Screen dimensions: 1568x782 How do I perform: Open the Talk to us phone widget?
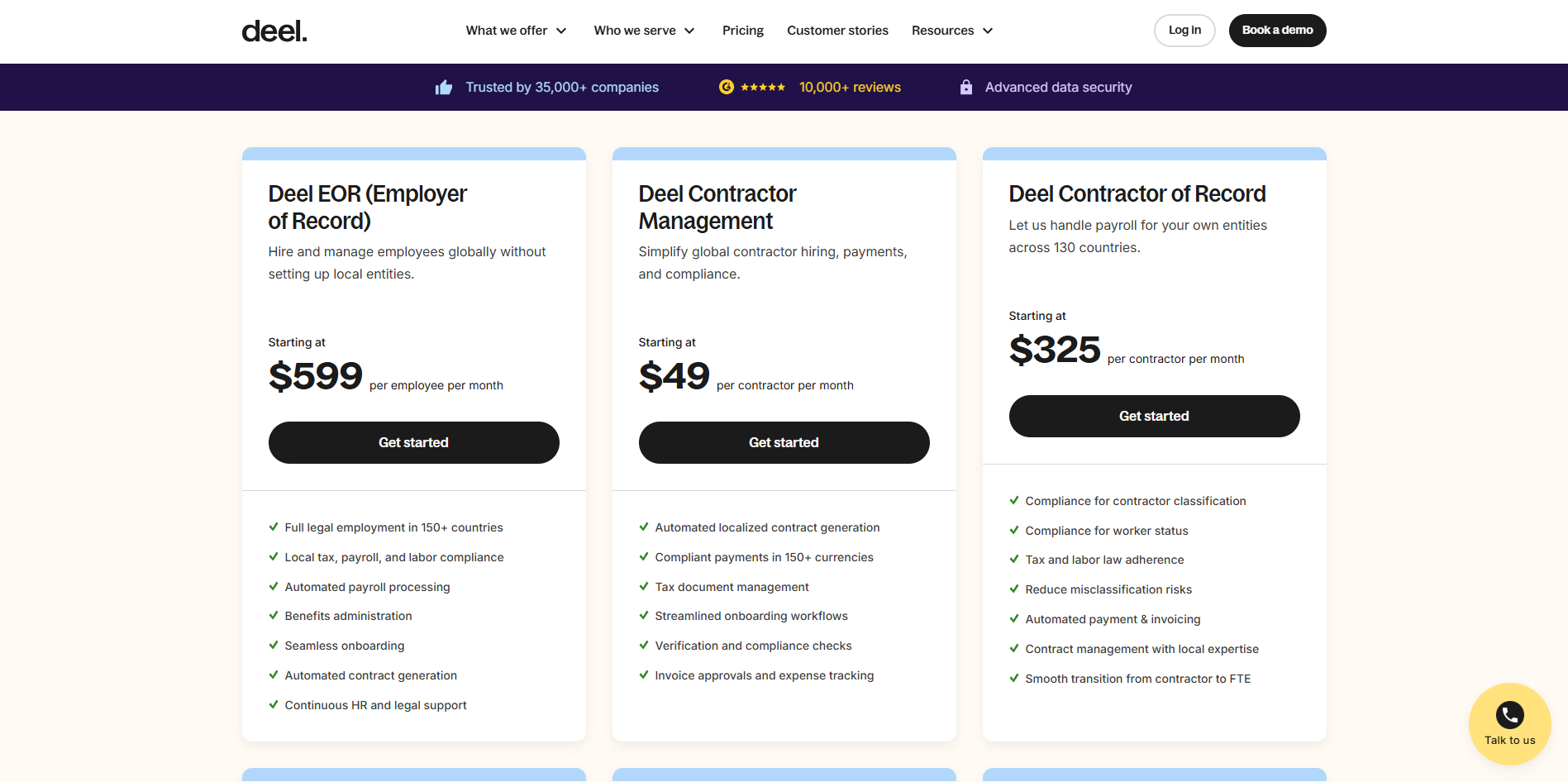pyautogui.click(x=1509, y=723)
